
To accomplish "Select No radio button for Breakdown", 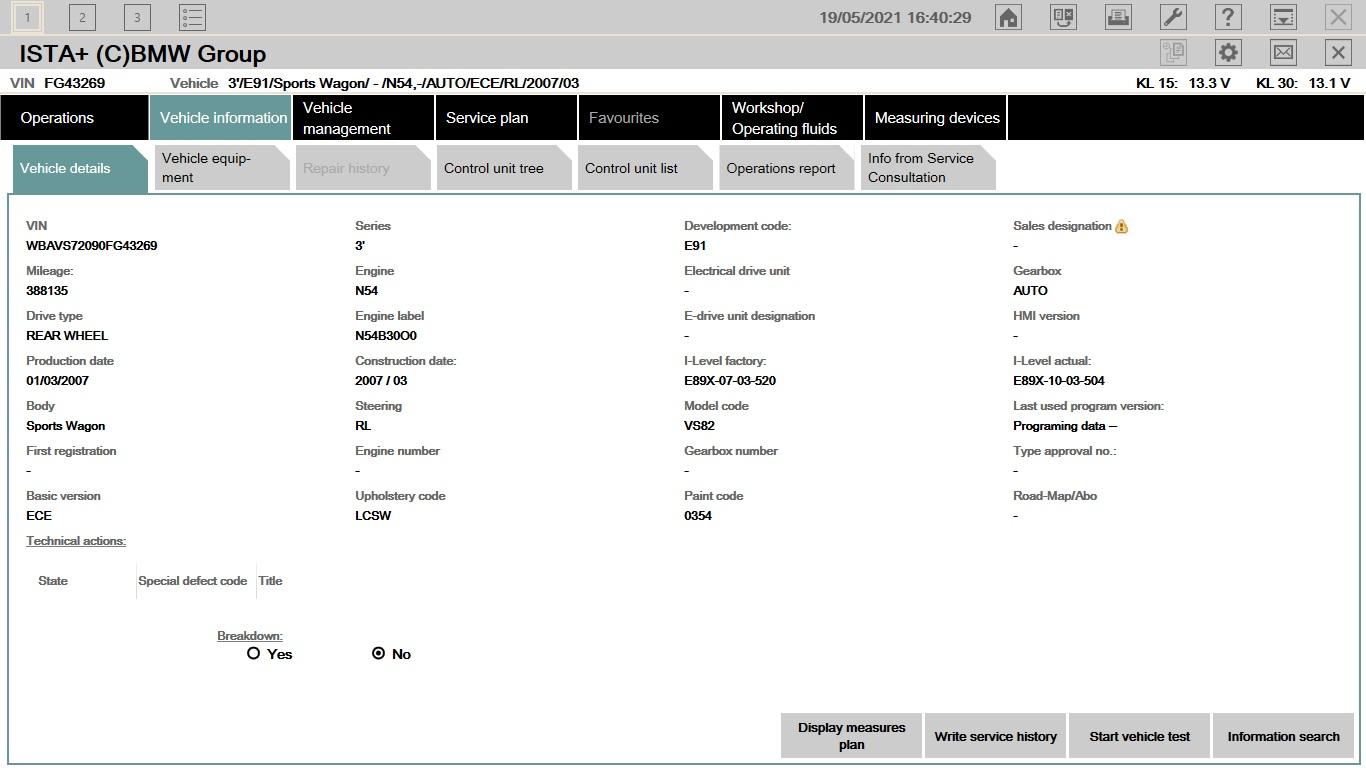I will tap(378, 653).
